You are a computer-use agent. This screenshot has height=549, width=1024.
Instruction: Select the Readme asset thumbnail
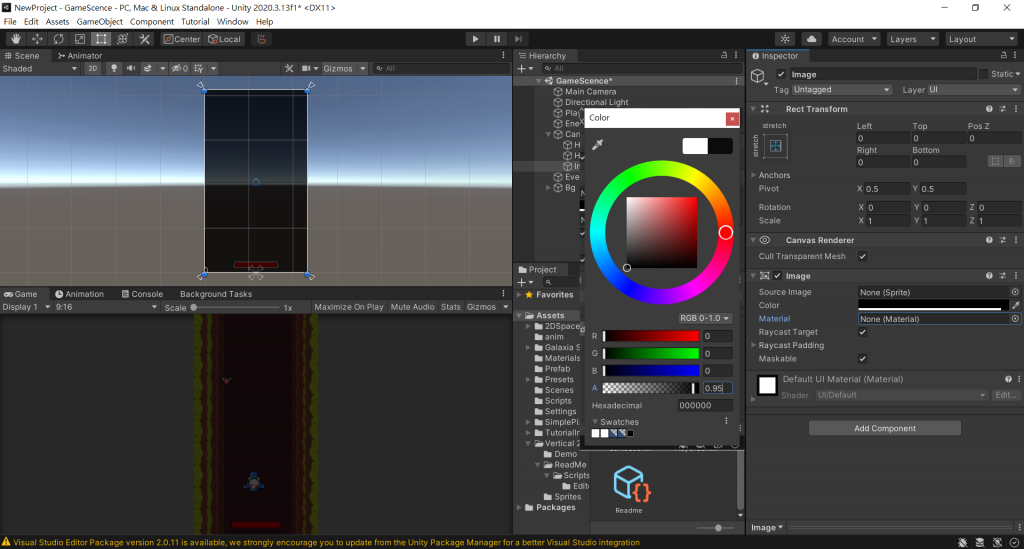click(630, 490)
